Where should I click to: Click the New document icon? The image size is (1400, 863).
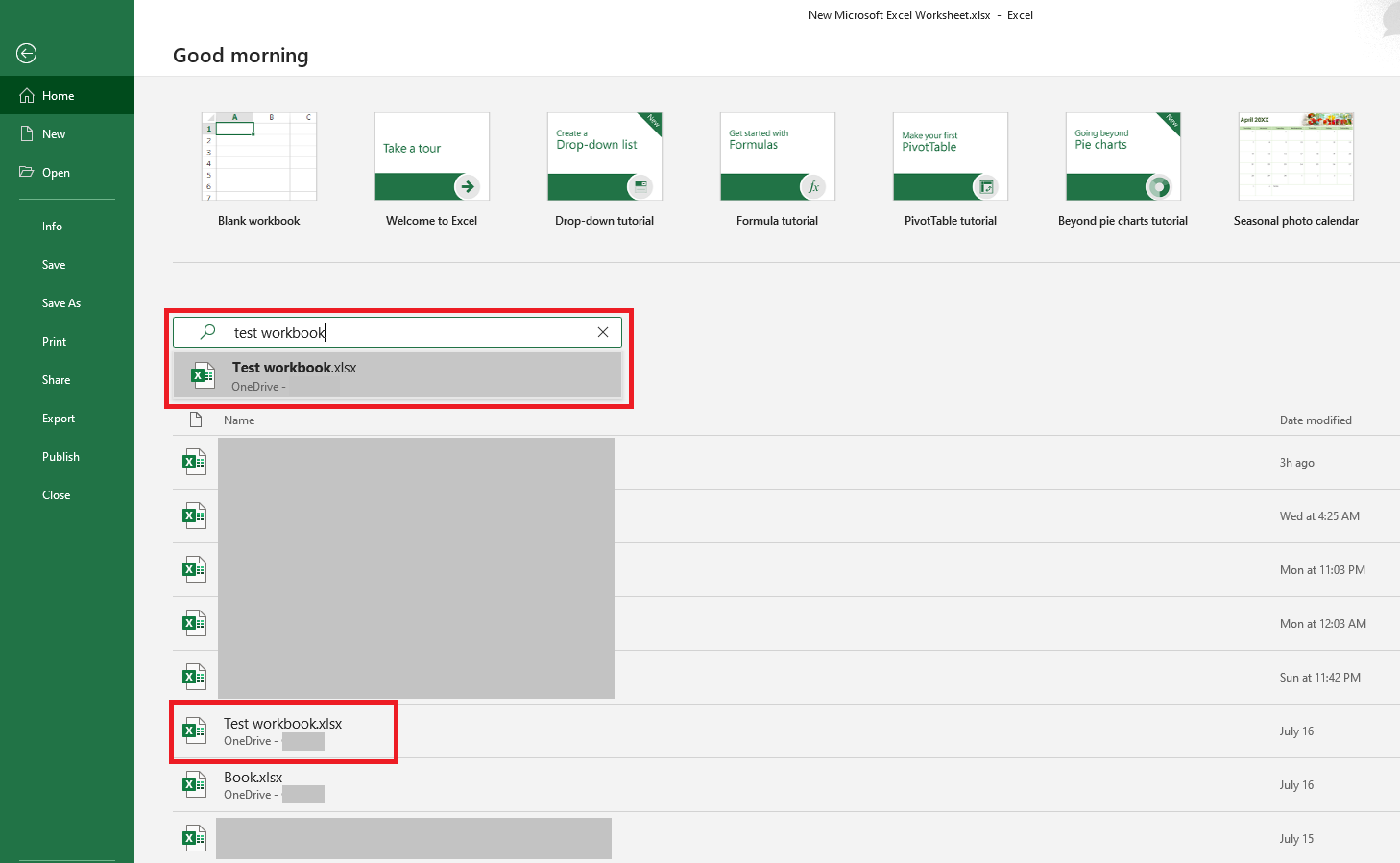click(x=27, y=134)
